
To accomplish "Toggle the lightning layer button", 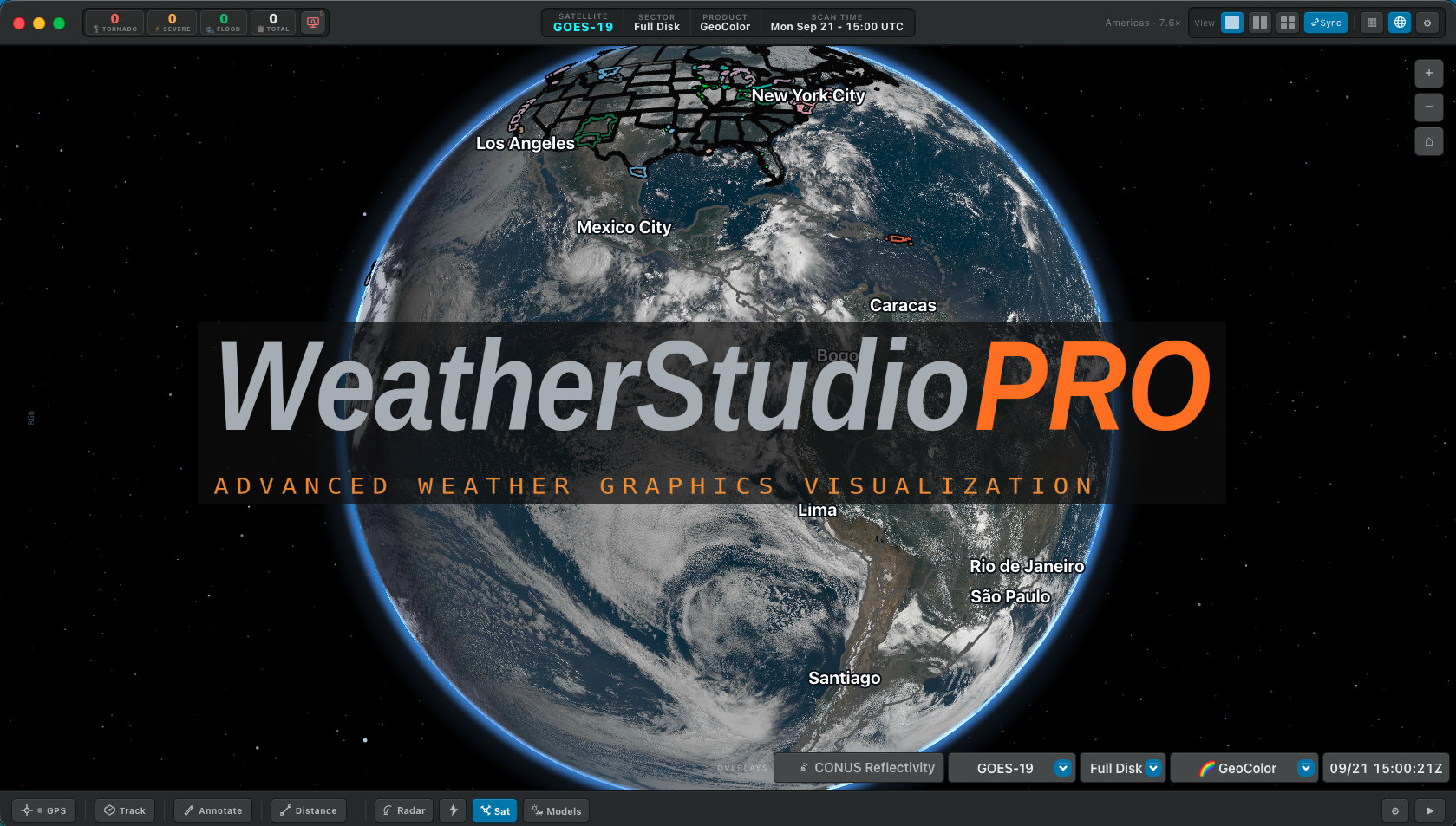I will pyautogui.click(x=454, y=810).
